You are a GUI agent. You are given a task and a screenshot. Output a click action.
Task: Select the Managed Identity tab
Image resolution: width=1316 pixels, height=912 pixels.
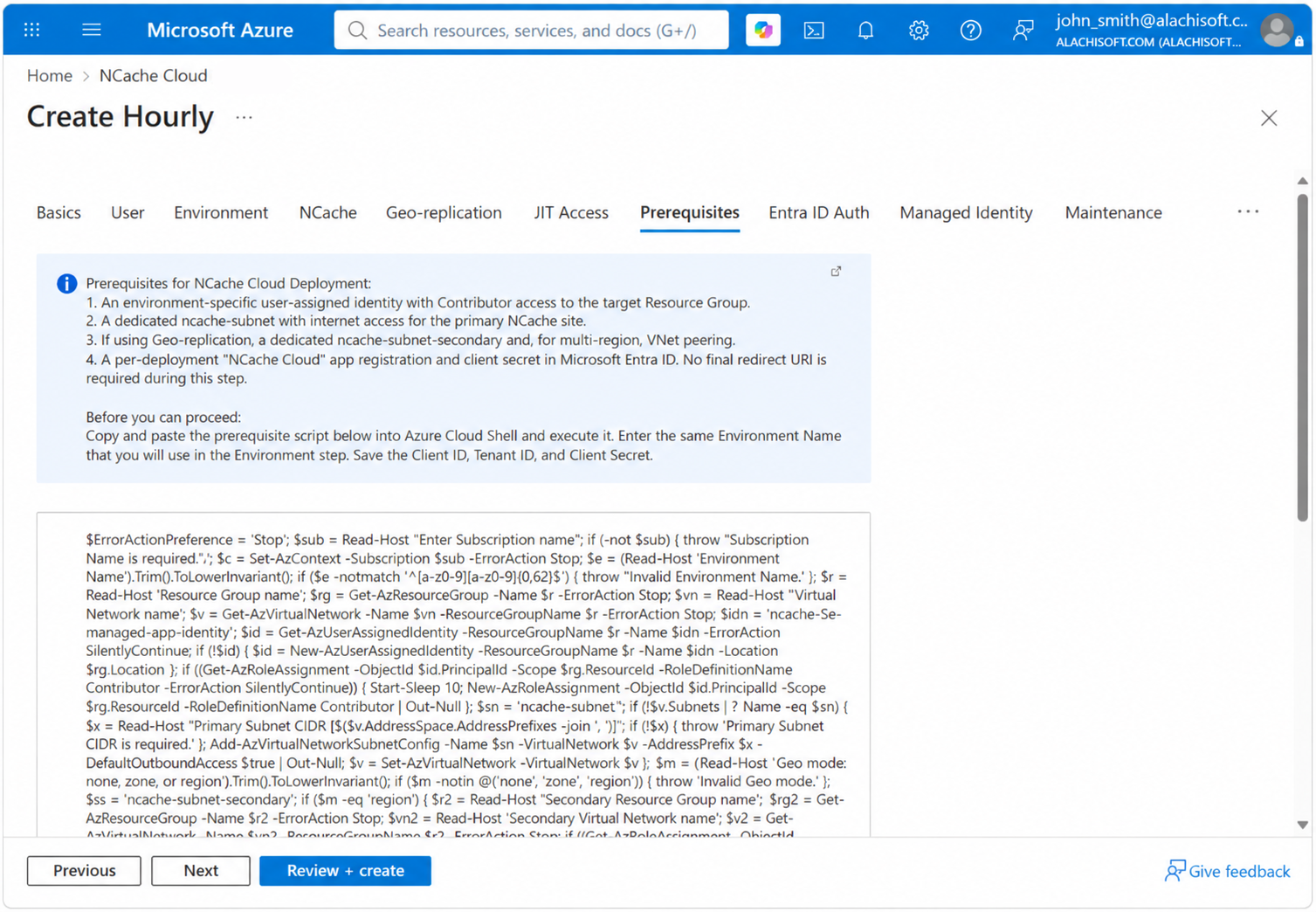tap(966, 212)
